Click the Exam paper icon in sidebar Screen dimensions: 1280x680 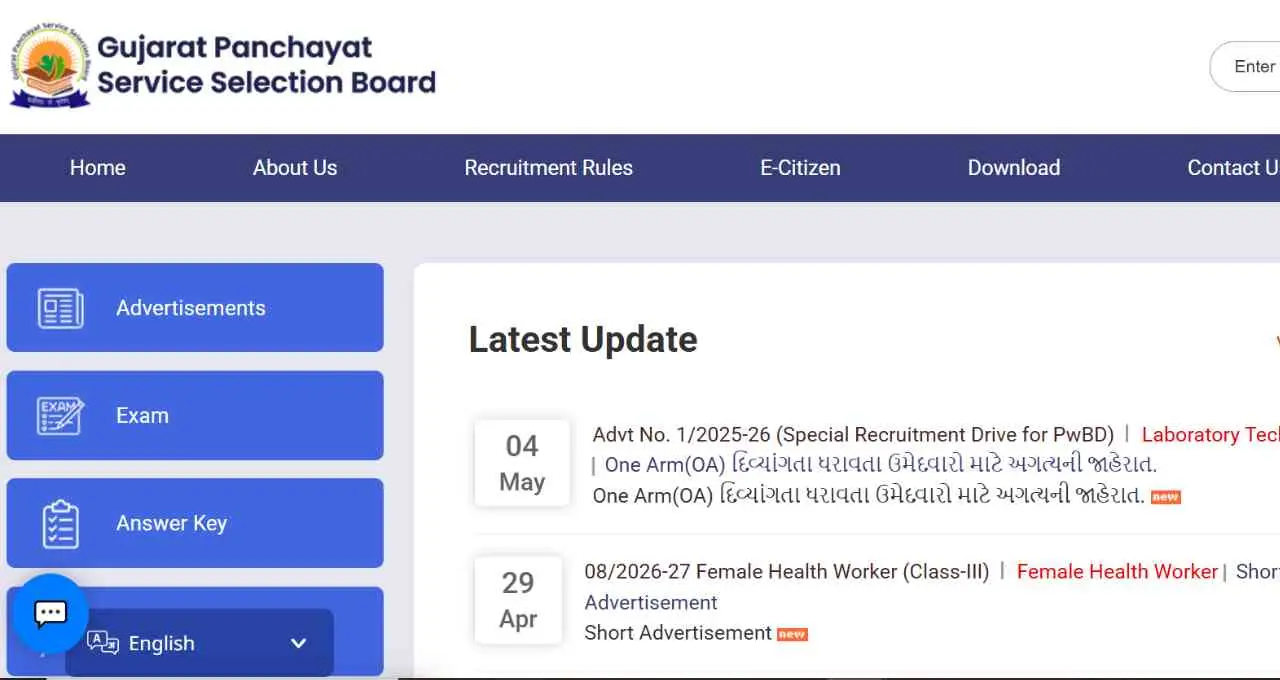pos(61,416)
